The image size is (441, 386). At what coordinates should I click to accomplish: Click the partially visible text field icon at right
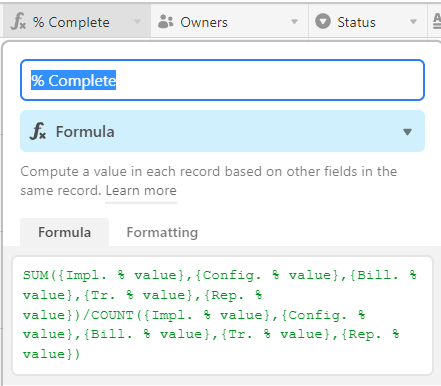coord(437,21)
